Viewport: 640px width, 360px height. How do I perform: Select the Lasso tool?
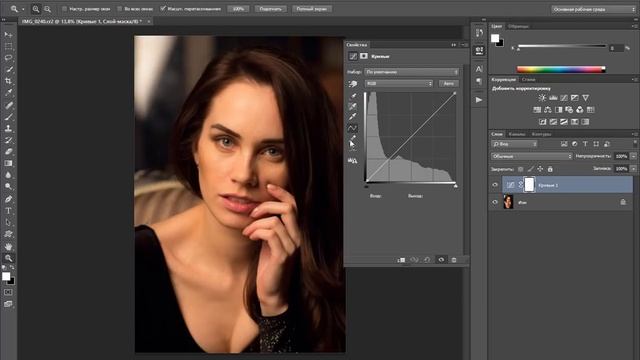(8, 58)
